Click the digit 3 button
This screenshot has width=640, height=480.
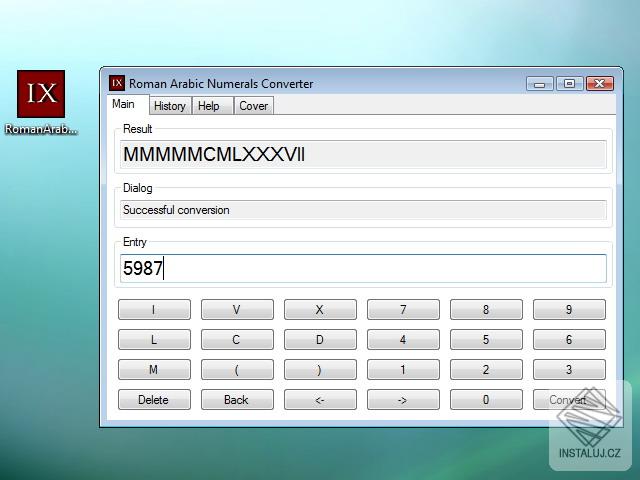pyautogui.click(x=569, y=369)
